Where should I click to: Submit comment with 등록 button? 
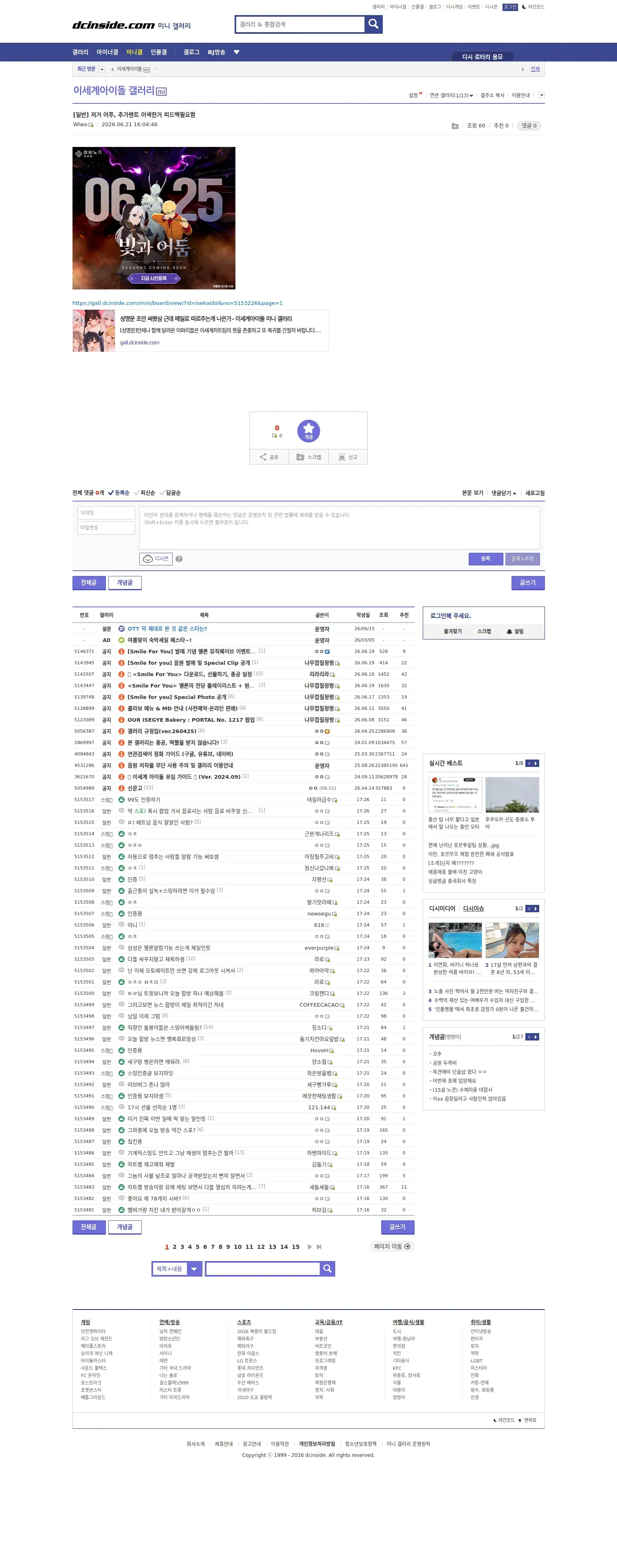(485, 559)
